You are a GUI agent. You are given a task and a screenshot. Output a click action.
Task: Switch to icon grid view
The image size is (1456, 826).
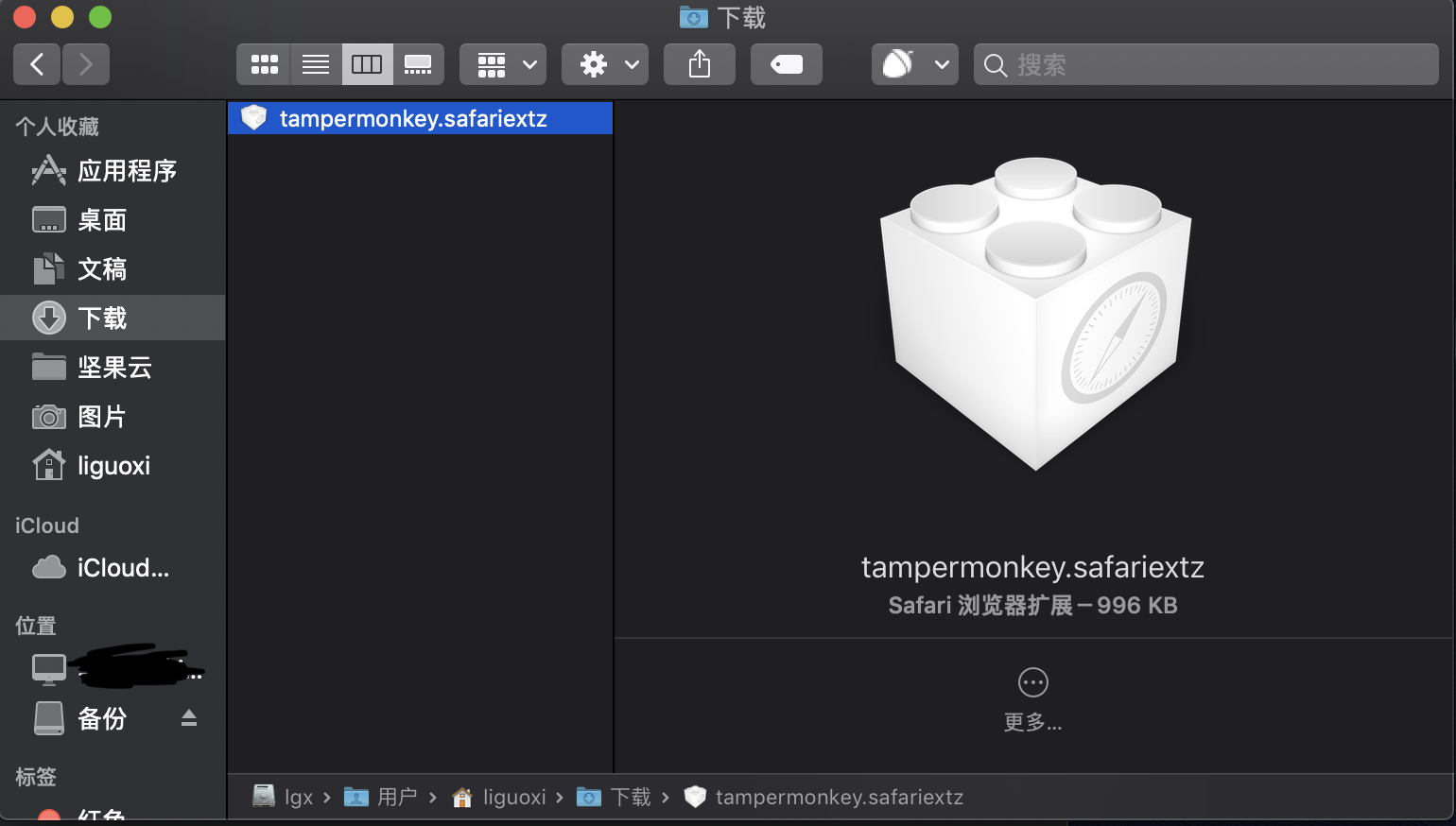[264, 64]
